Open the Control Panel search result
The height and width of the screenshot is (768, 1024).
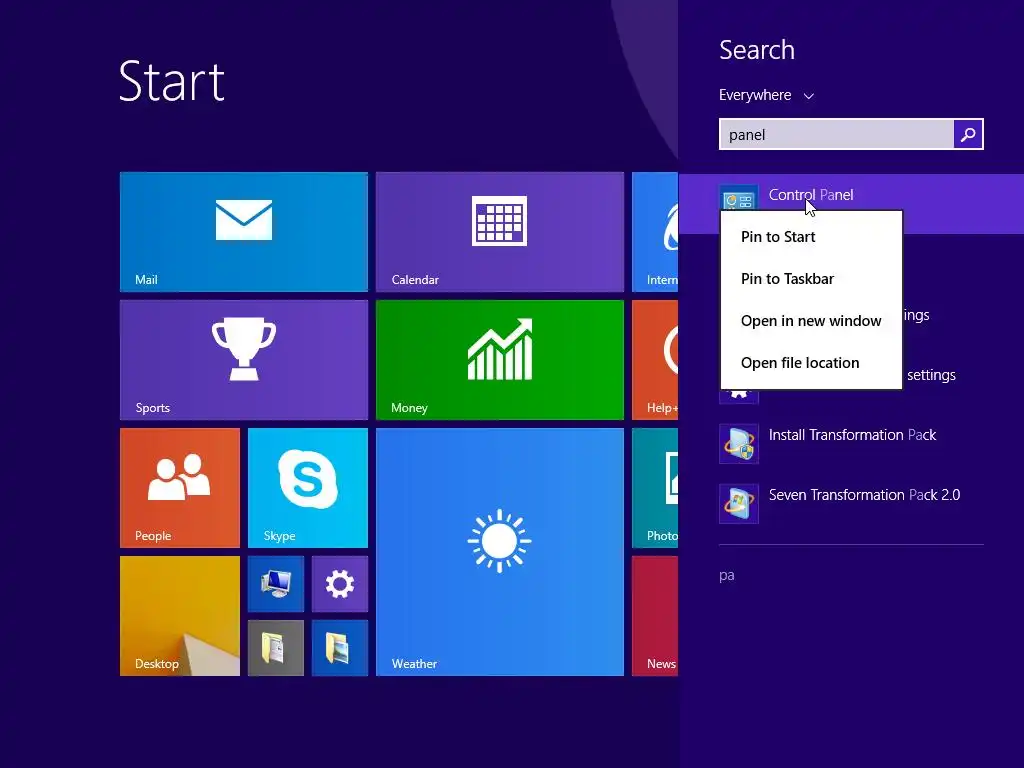(851, 195)
